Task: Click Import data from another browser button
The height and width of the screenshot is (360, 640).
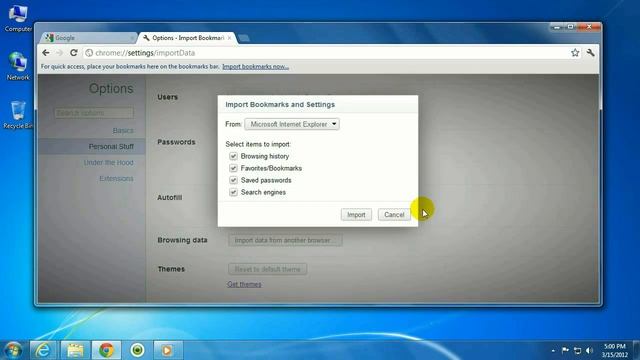Action: click(285, 240)
